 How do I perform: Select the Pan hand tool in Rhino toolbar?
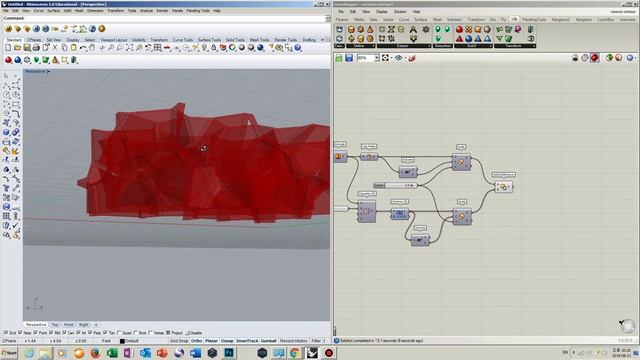tap(92, 48)
